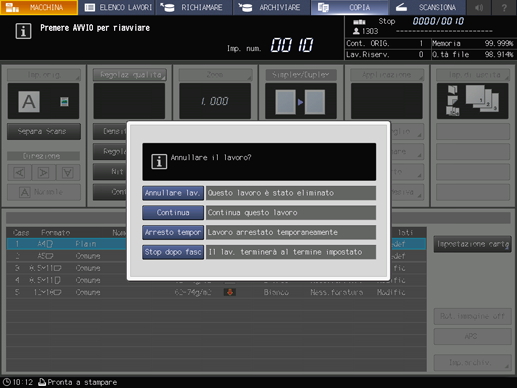Click the printer icon beside Pronta a stampare
Screen dimensions: 517x388
tap(42, 382)
